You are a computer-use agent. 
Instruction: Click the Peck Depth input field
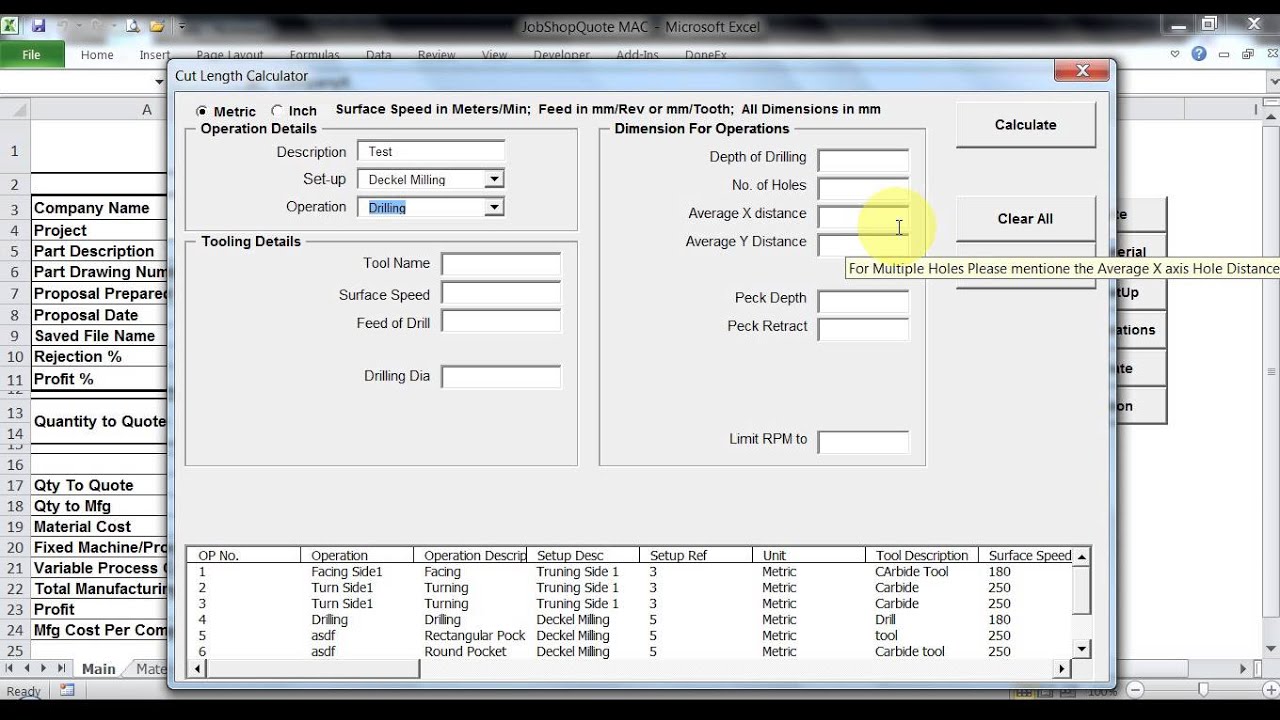pyautogui.click(x=863, y=301)
